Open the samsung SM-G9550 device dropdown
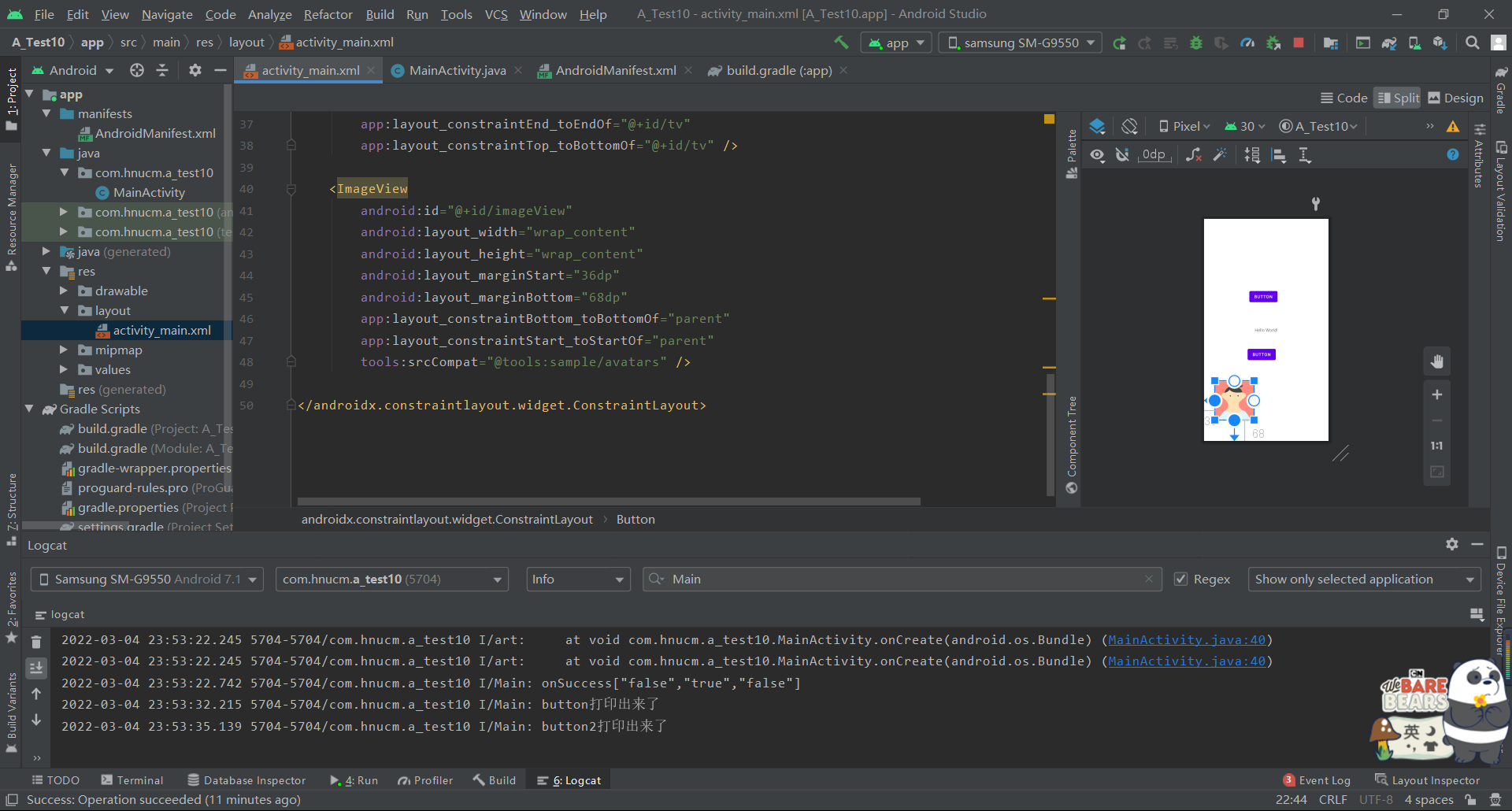The height and width of the screenshot is (811, 1512). click(x=1021, y=43)
